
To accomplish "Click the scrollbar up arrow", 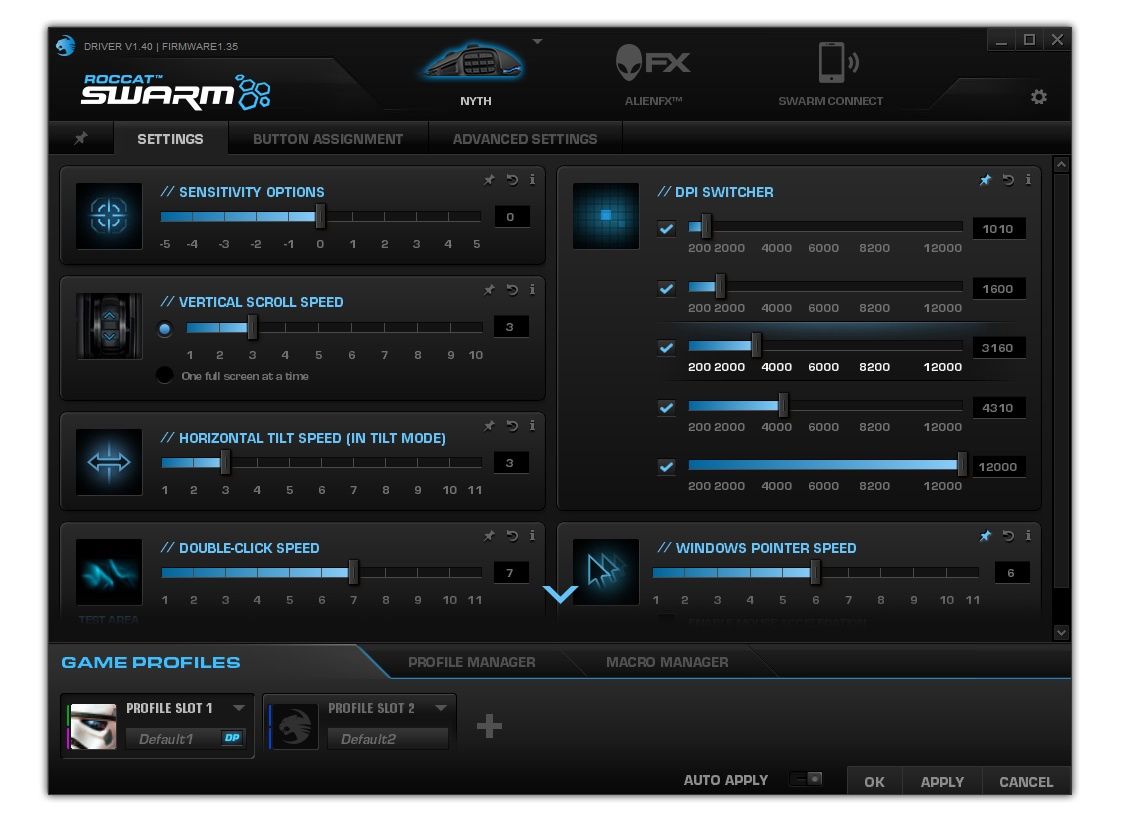I will 1061,165.
